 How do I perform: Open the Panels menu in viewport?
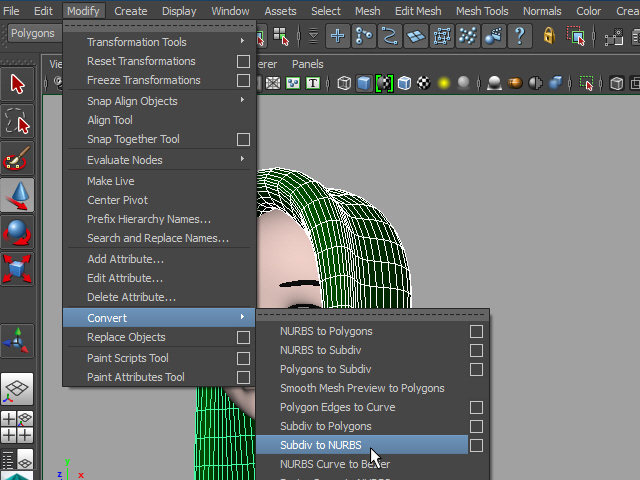(x=307, y=64)
